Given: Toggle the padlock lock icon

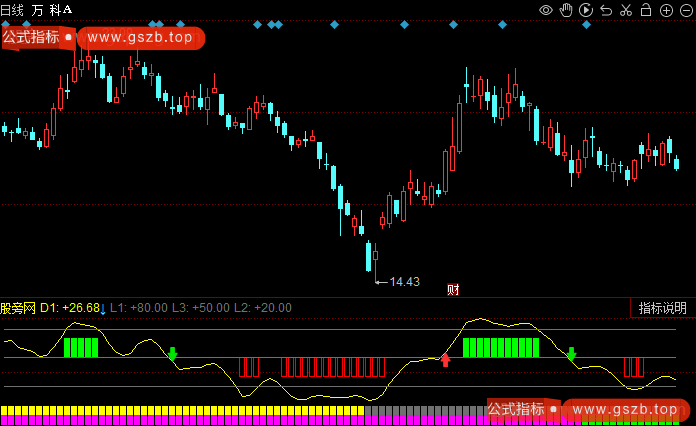Looking at the screenshot, I should coord(645,10).
